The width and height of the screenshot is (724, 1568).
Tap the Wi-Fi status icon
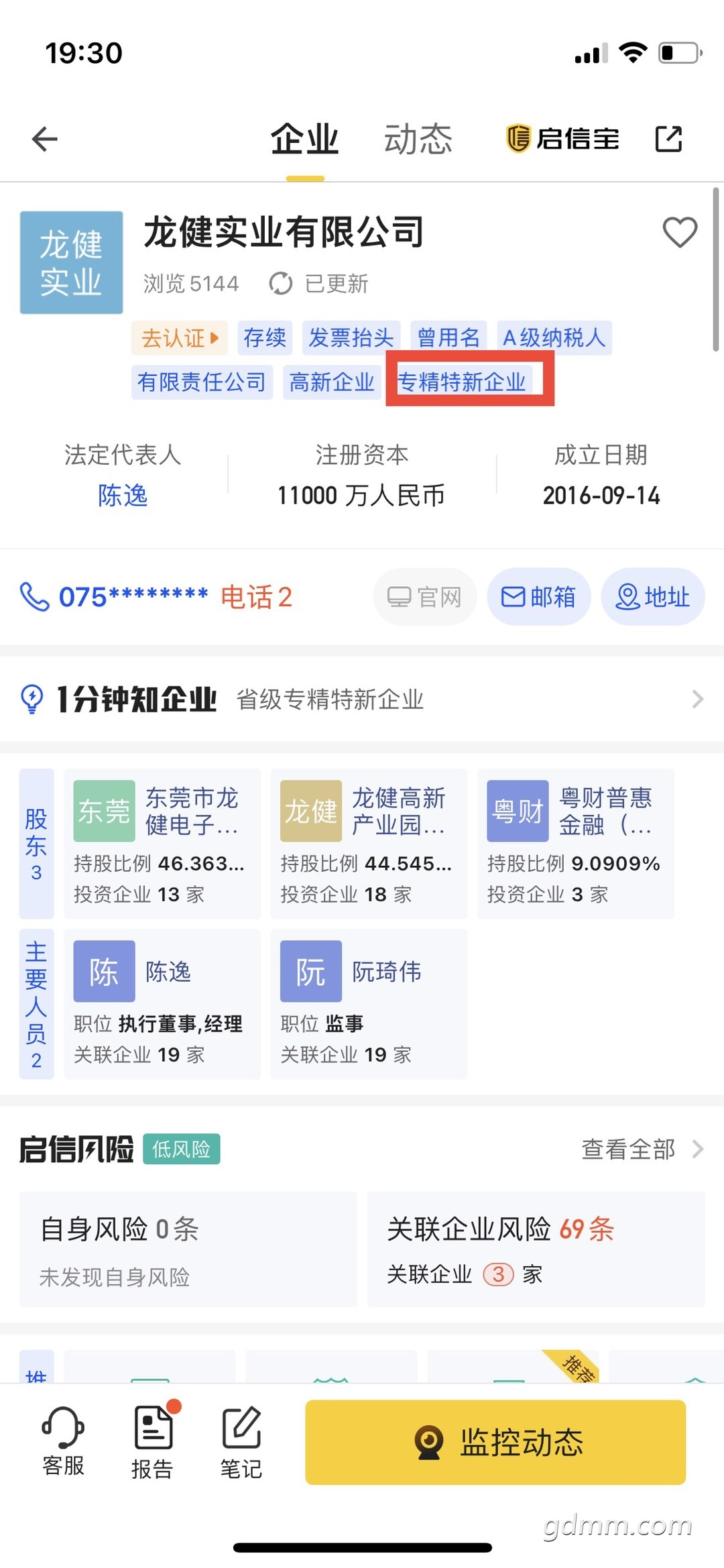pyautogui.click(x=633, y=52)
